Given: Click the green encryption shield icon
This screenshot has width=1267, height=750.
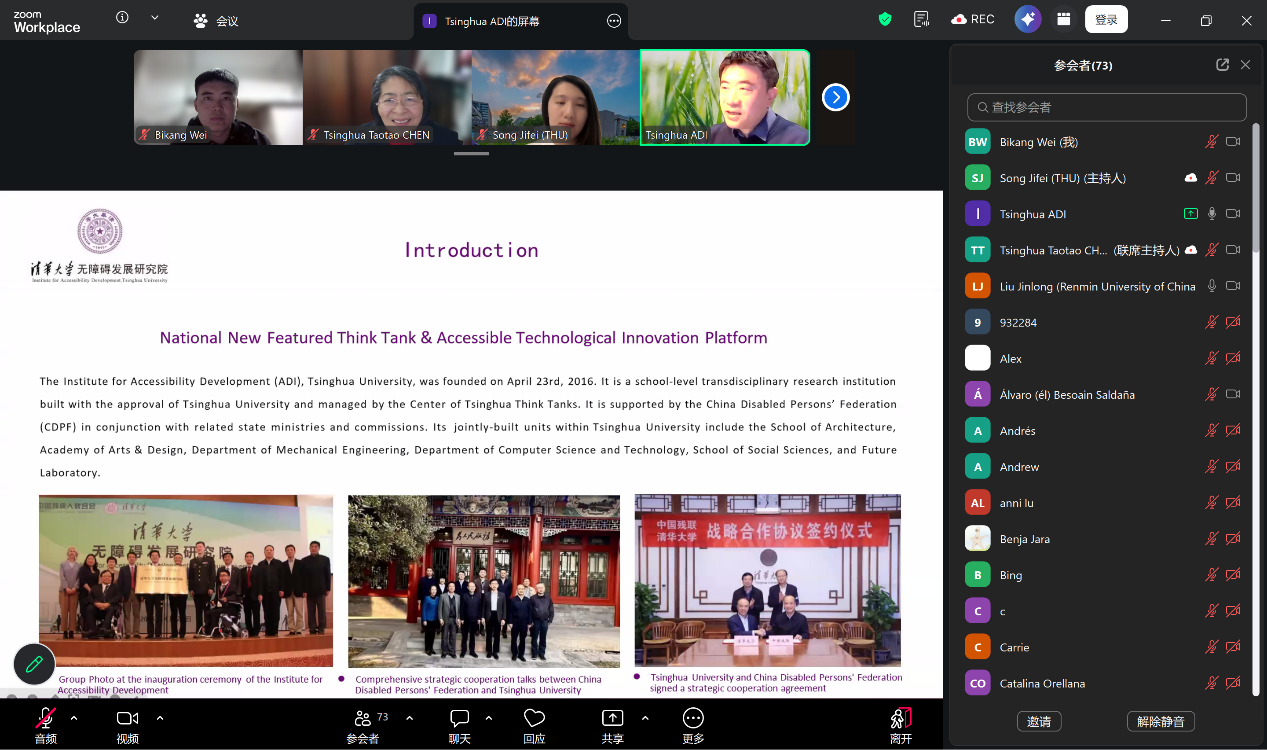Looking at the screenshot, I should coord(885,19).
